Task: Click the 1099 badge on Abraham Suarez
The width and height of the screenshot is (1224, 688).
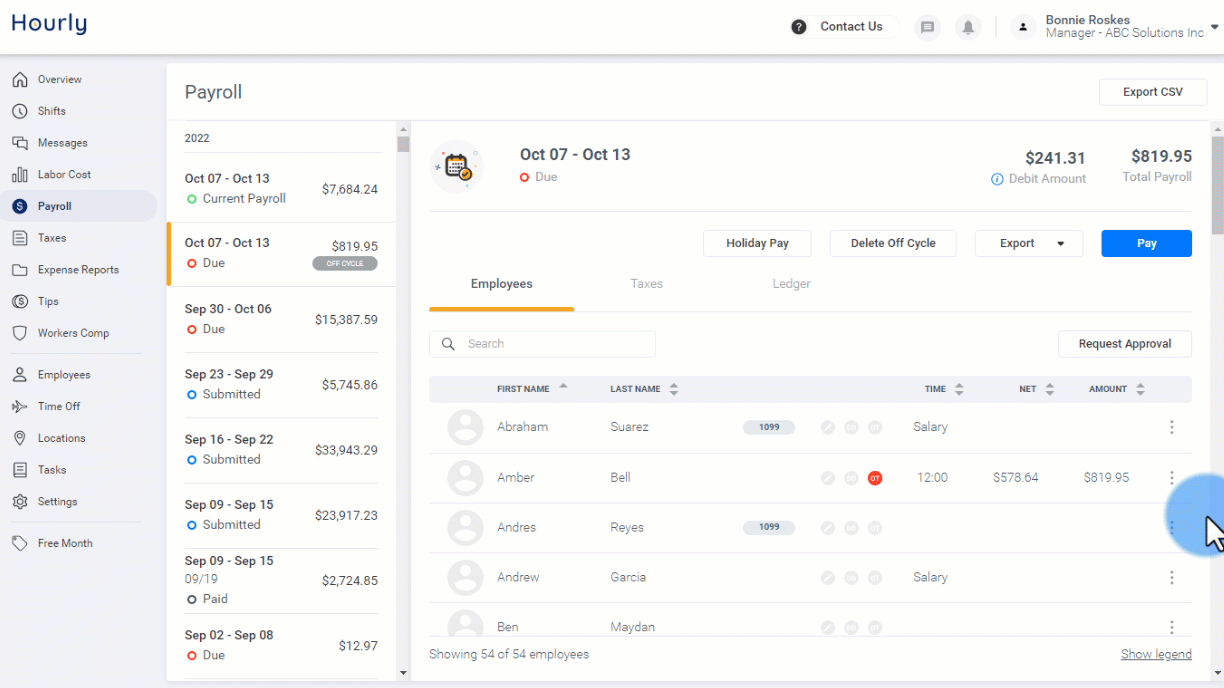Action: 769,427
